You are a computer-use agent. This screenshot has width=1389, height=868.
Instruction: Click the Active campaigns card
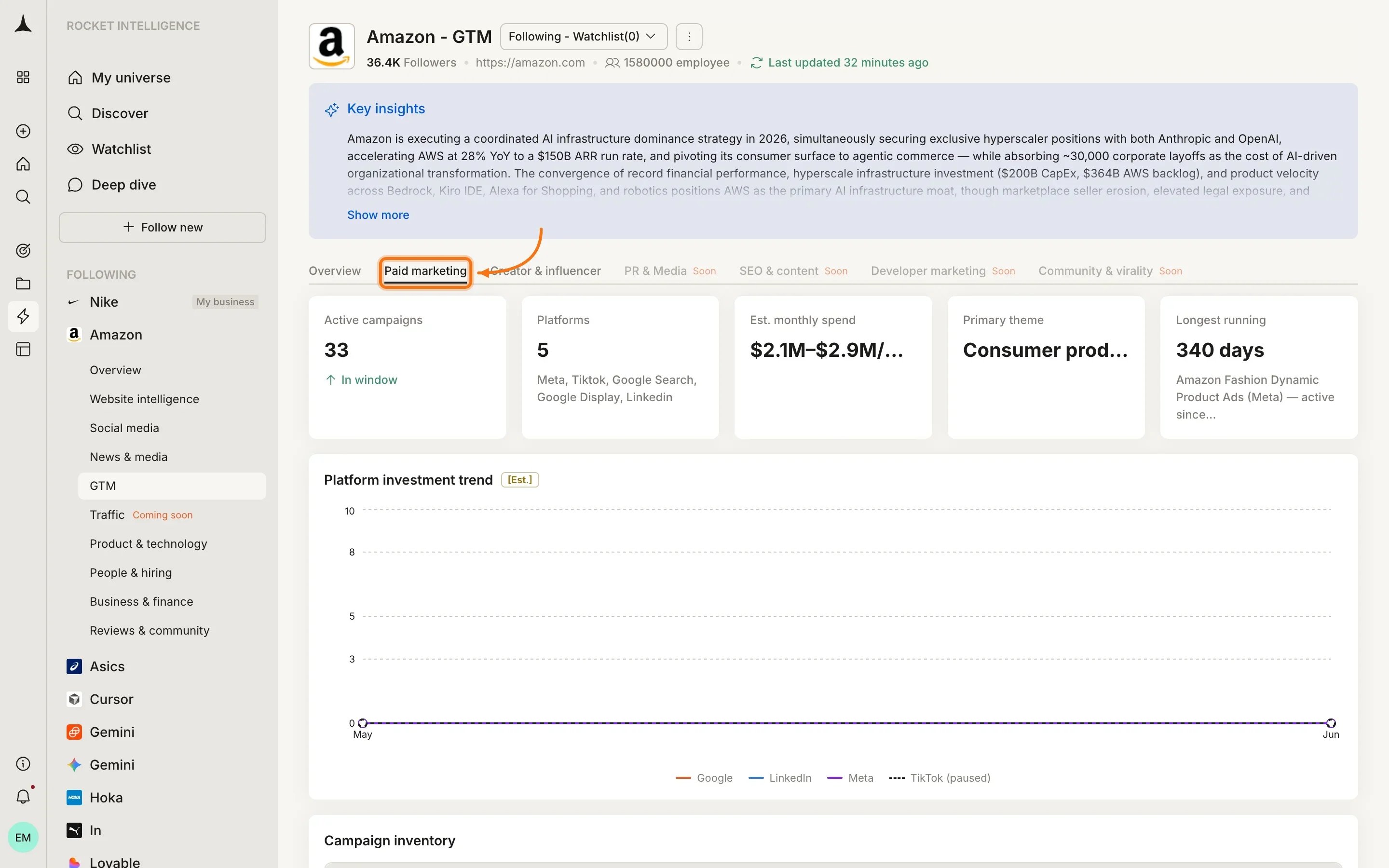click(407, 367)
